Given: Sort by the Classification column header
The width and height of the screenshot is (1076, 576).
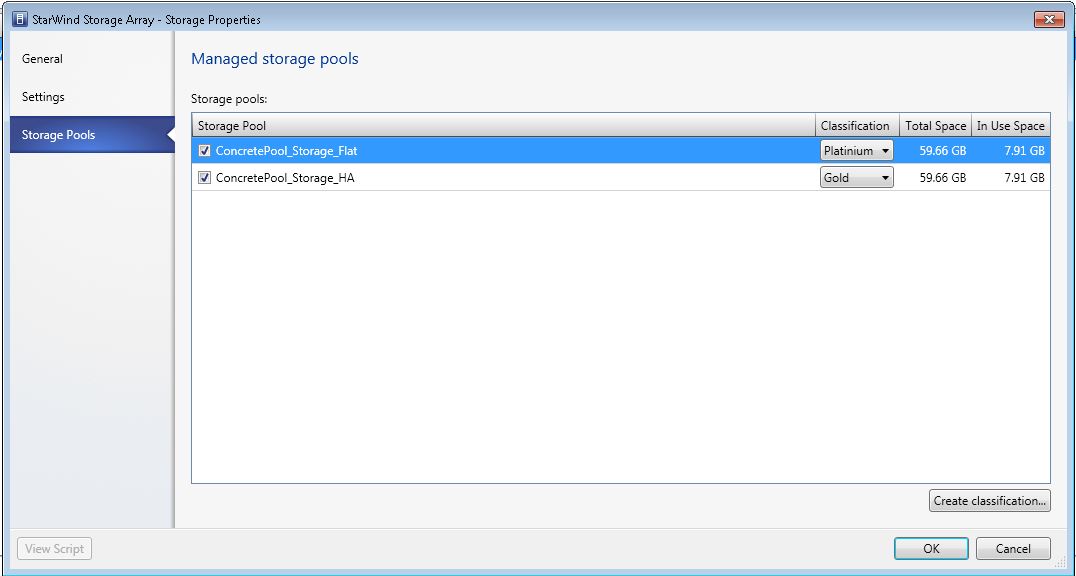Looking at the screenshot, I should point(857,126).
